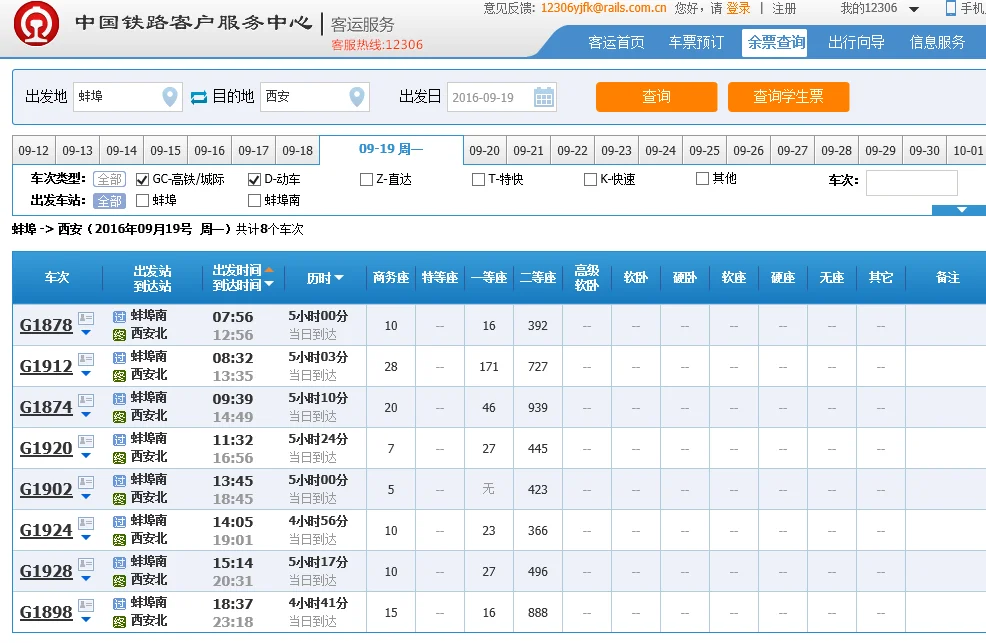Click the sort arrow on the 历时 column
This screenshot has width=986, height=643.
340,277
